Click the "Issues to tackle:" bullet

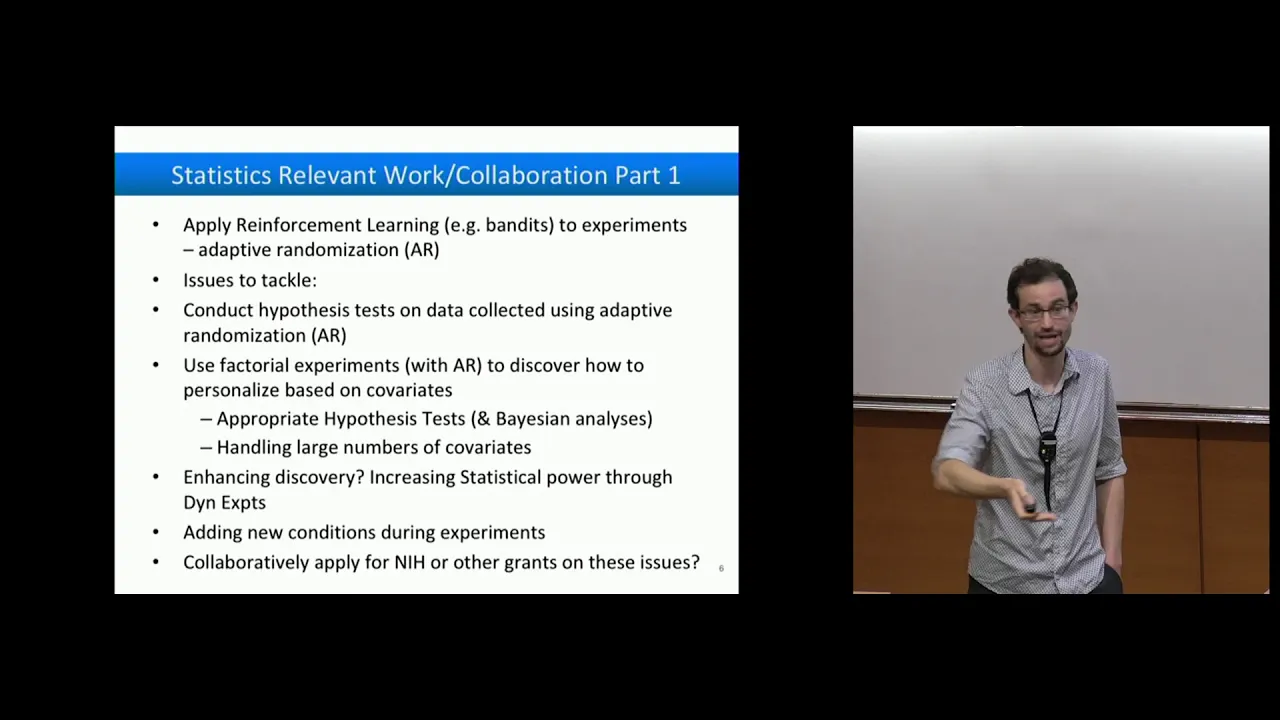click(250, 280)
